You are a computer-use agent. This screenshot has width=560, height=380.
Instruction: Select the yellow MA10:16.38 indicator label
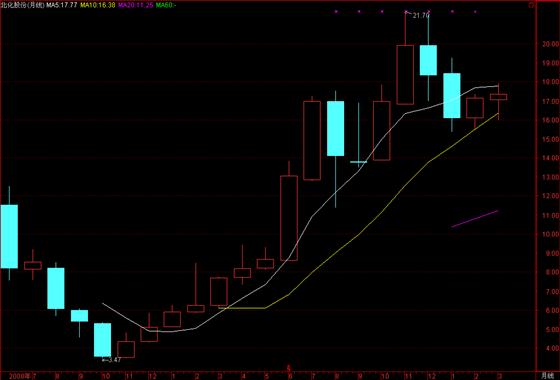click(98, 5)
